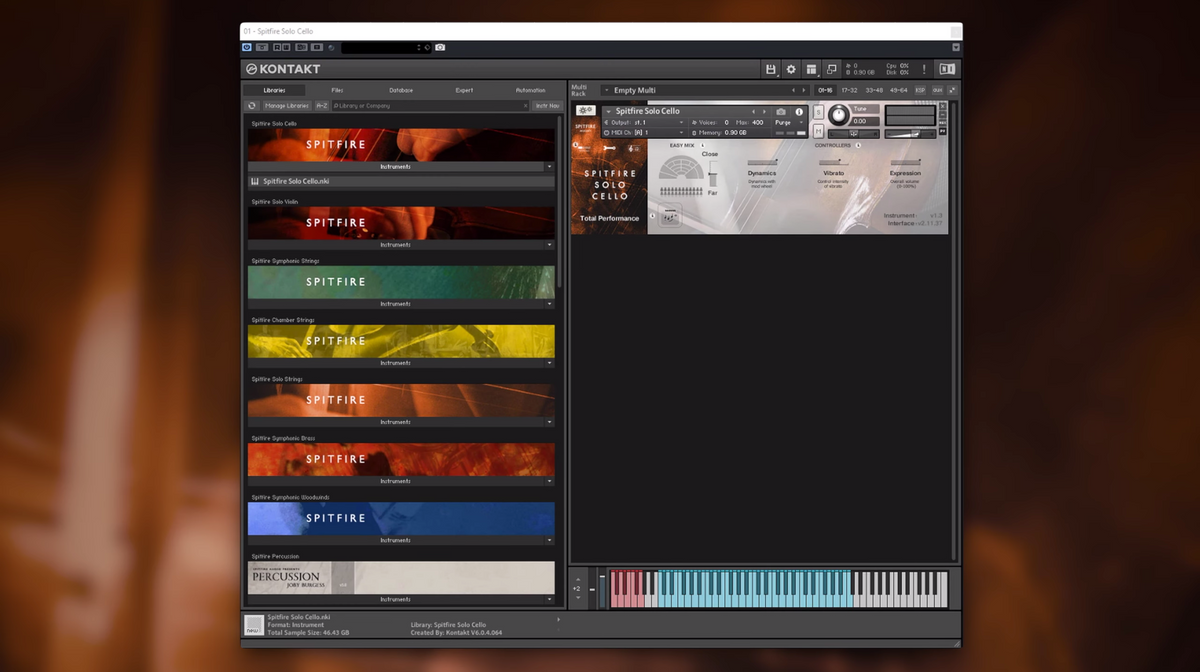Click the articulation notes icon box
The height and width of the screenshot is (672, 1200).
point(668,215)
